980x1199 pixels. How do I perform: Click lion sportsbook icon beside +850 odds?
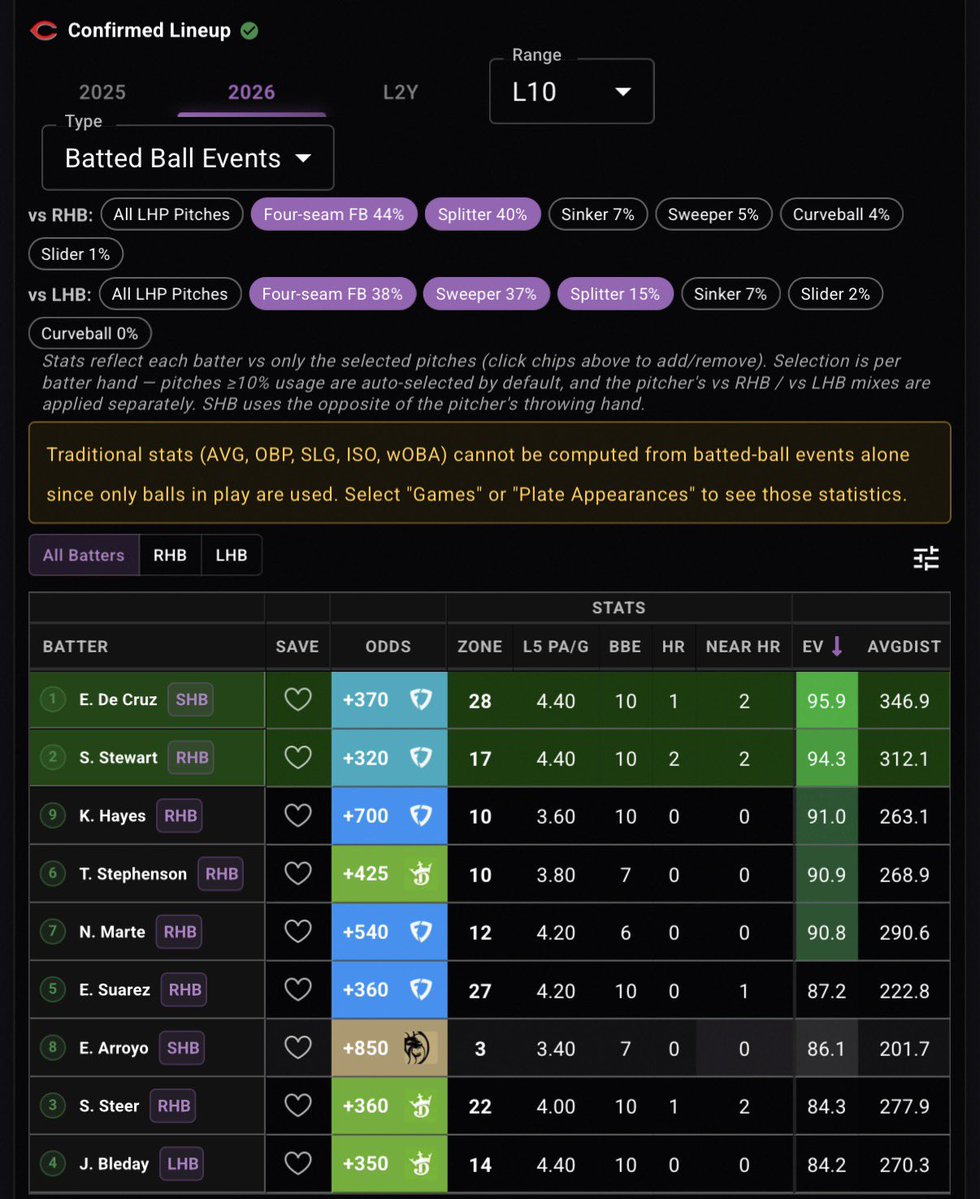417,1048
